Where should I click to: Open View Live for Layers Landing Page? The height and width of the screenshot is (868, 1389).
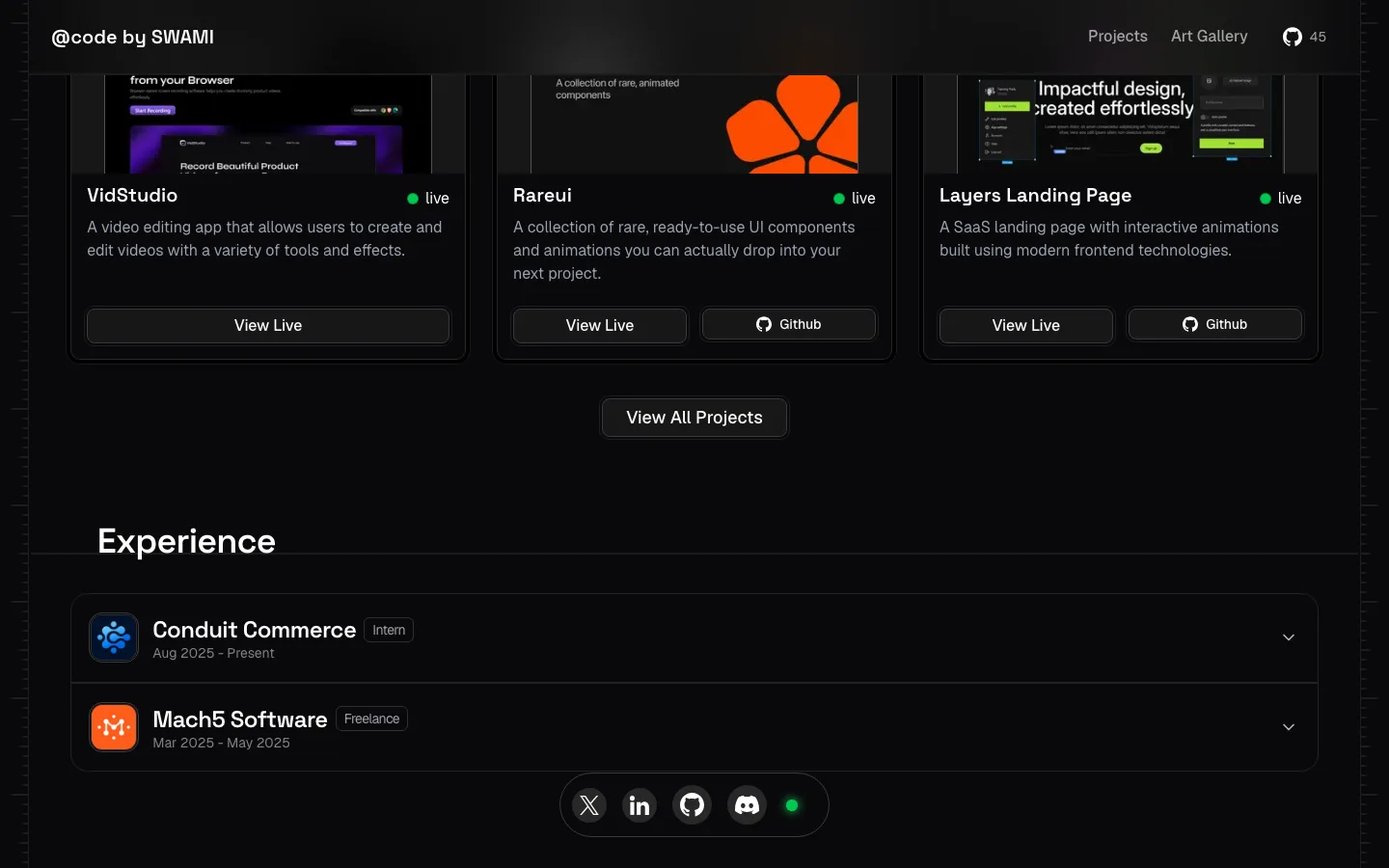click(1026, 326)
